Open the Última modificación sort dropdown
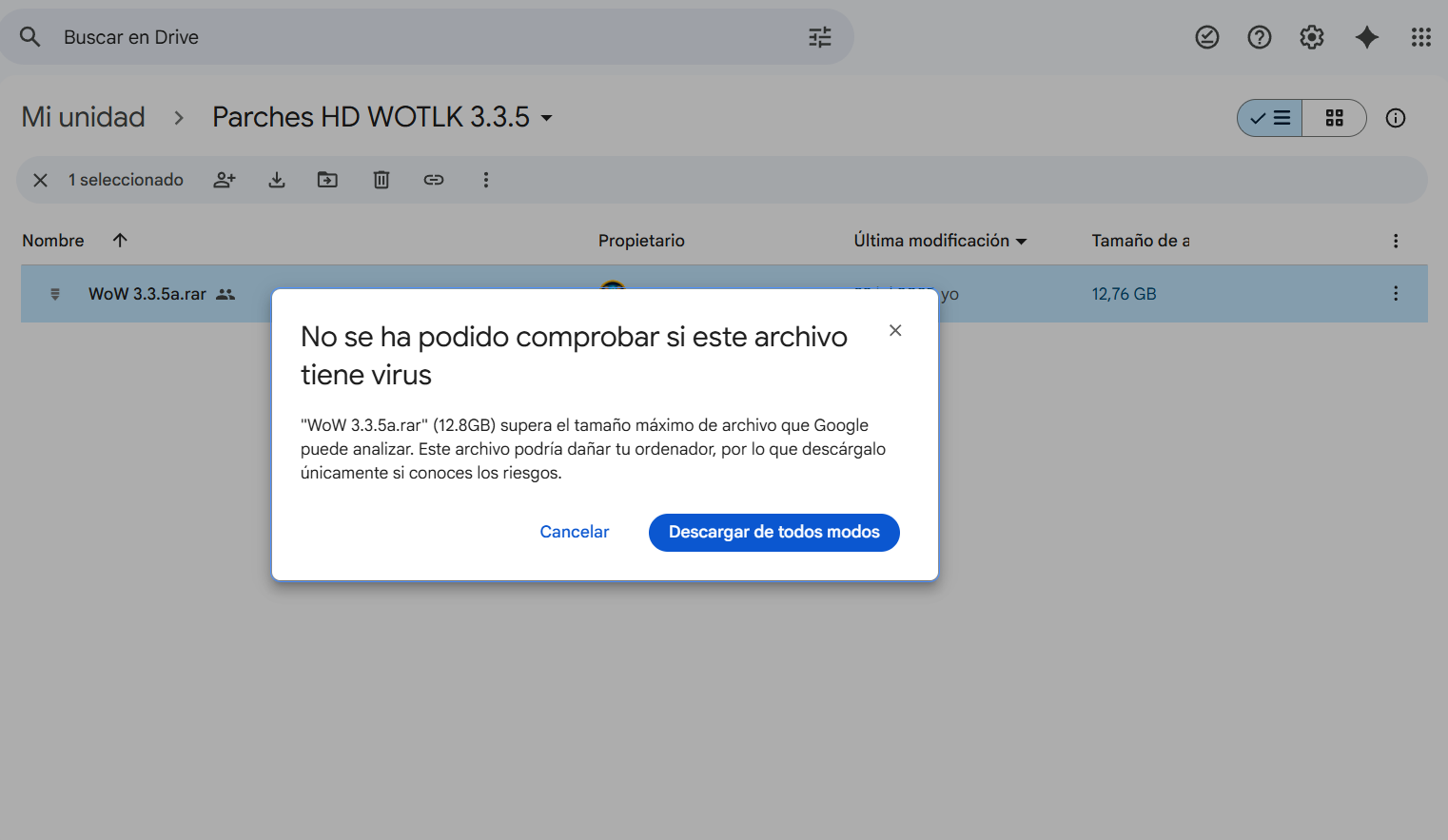1448x840 pixels. [1023, 241]
